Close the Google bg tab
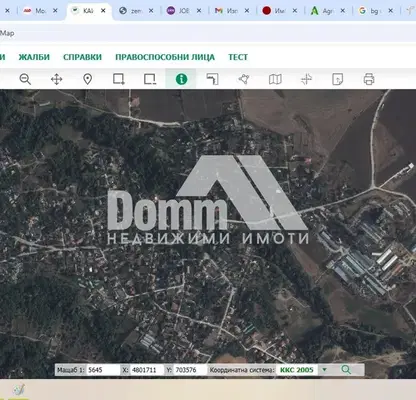The image size is (416, 400). pyautogui.click(x=390, y=11)
